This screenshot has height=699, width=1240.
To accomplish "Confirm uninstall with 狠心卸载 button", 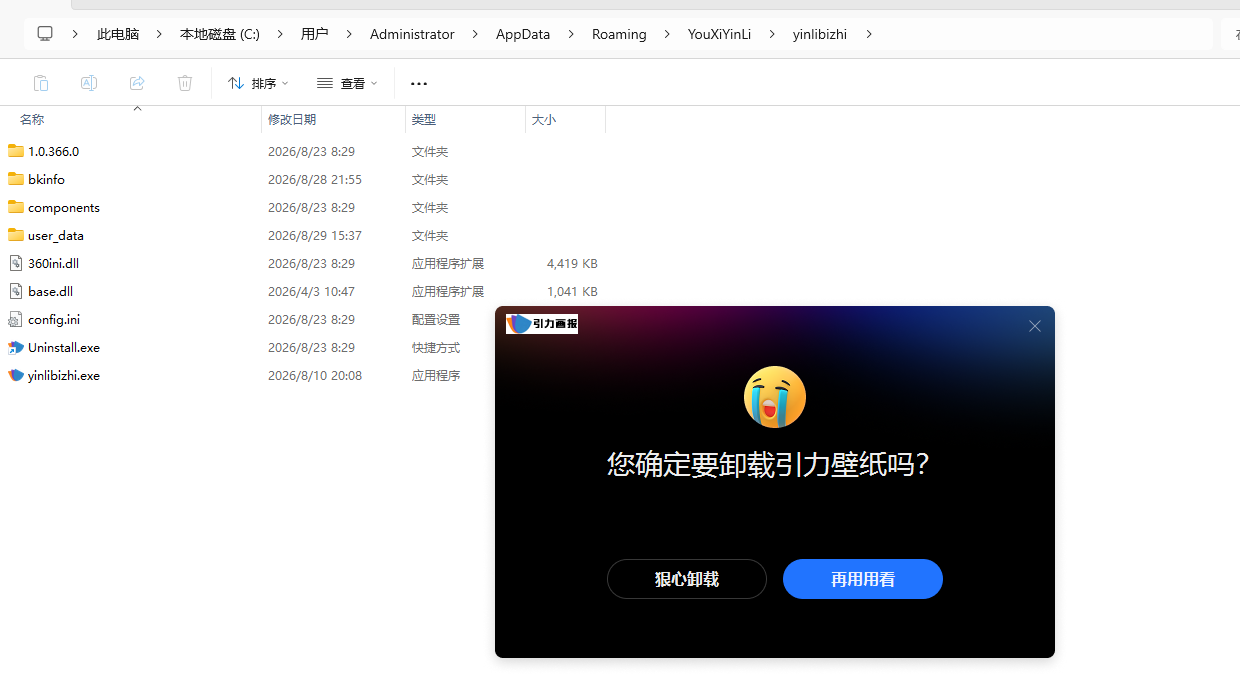I will (687, 579).
